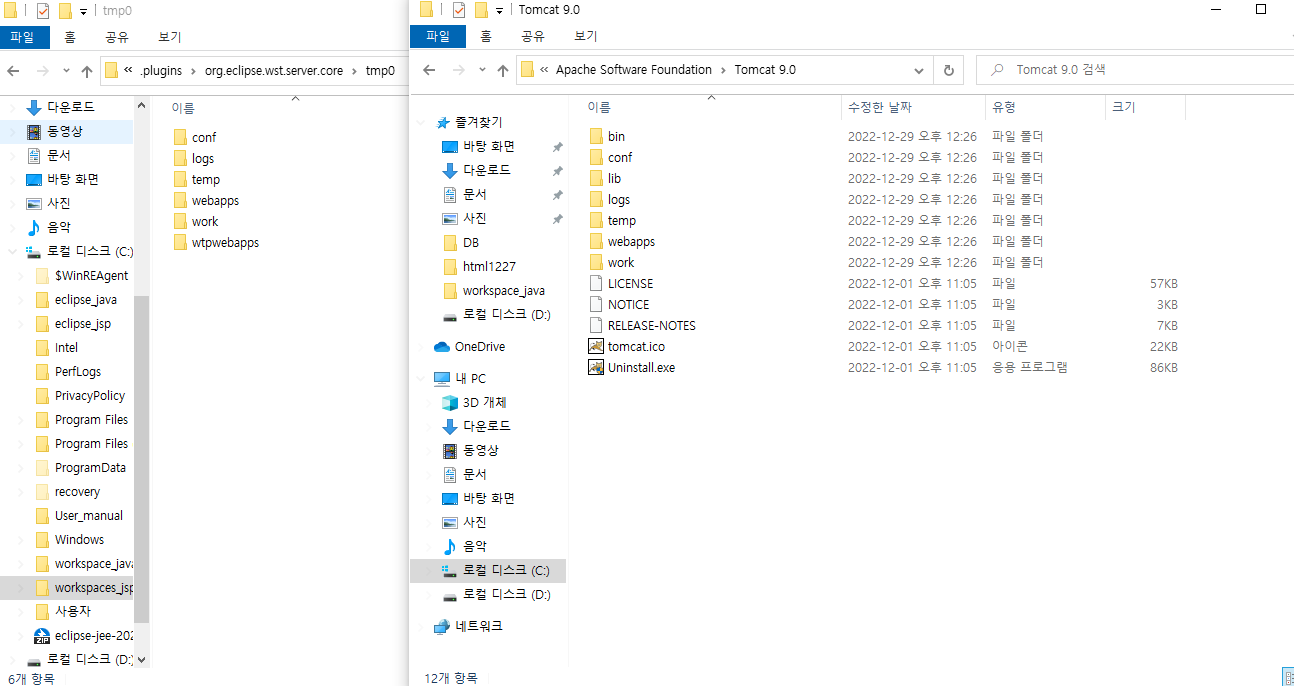1294x686 pixels.
Task: Go up one level in tmp0 window
Action: point(87,71)
